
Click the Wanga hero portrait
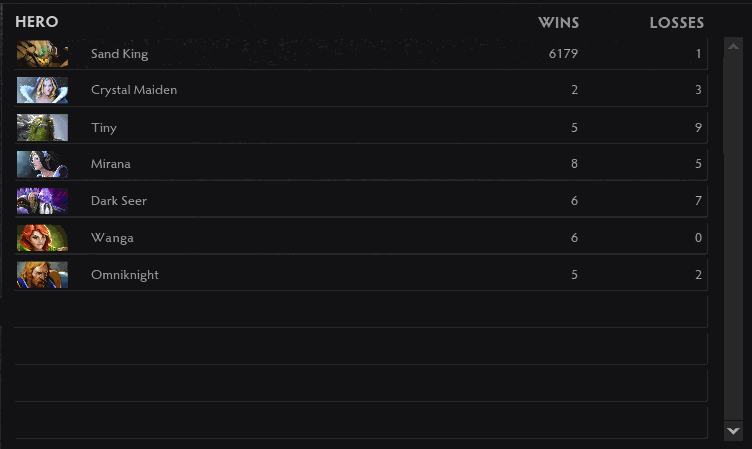click(x=42, y=238)
